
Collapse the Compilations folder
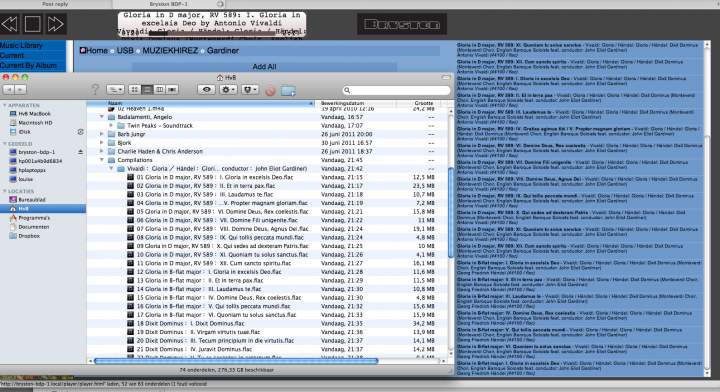(101, 160)
